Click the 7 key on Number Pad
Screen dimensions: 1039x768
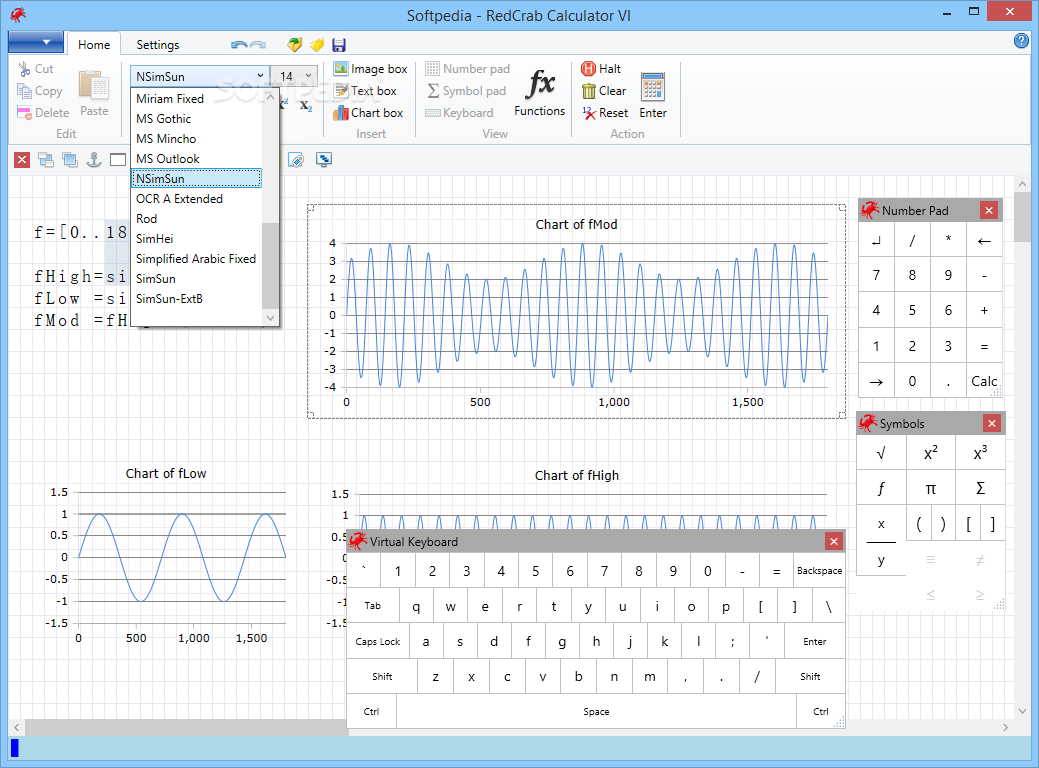coord(877,276)
